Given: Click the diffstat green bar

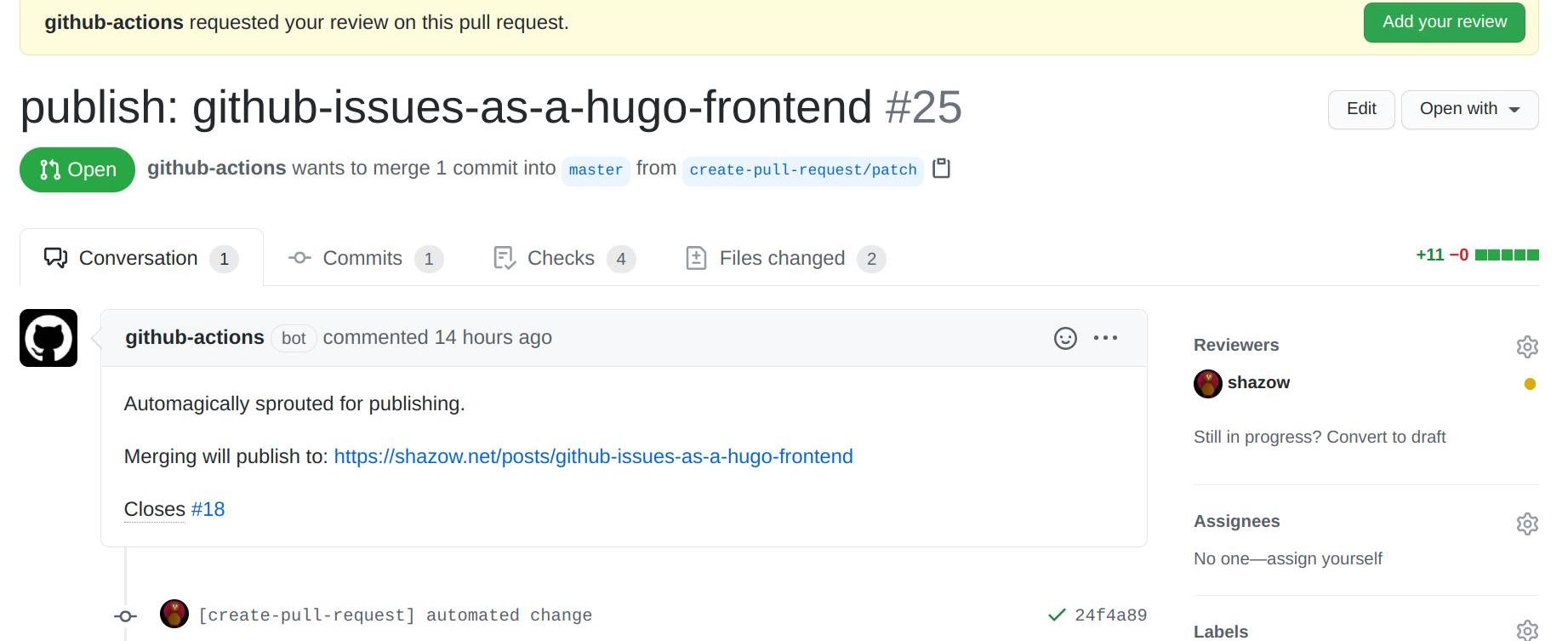Looking at the screenshot, I should coord(1506,255).
